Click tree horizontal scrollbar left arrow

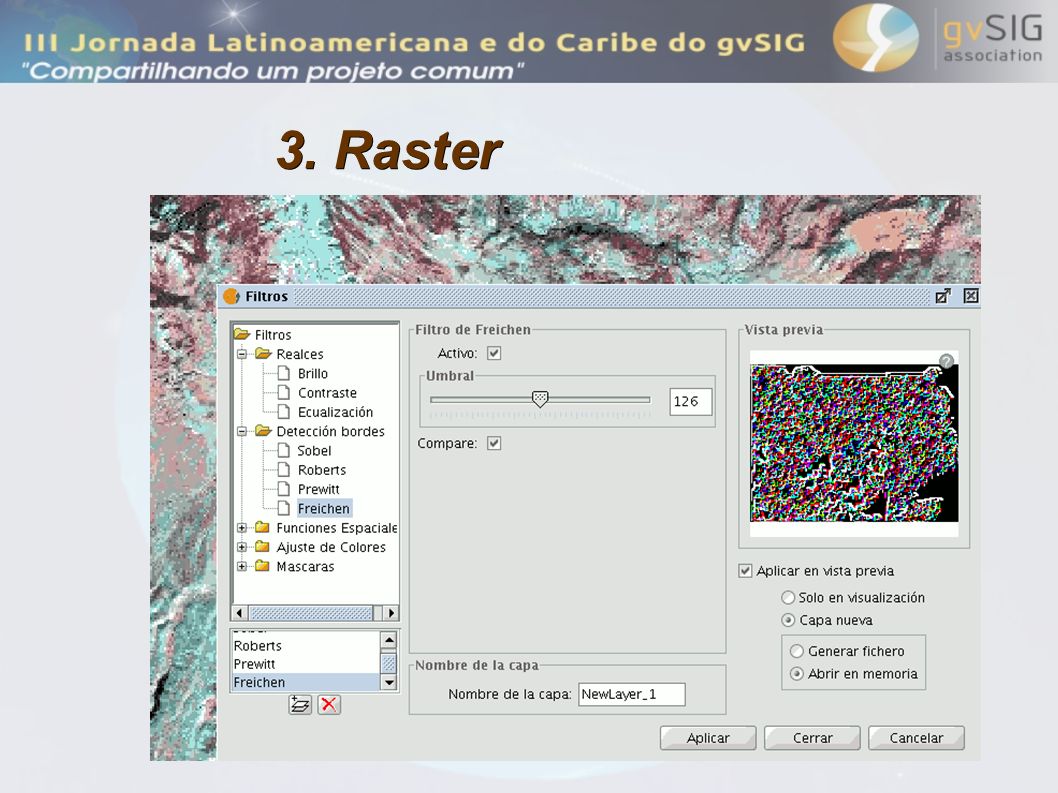point(239,613)
